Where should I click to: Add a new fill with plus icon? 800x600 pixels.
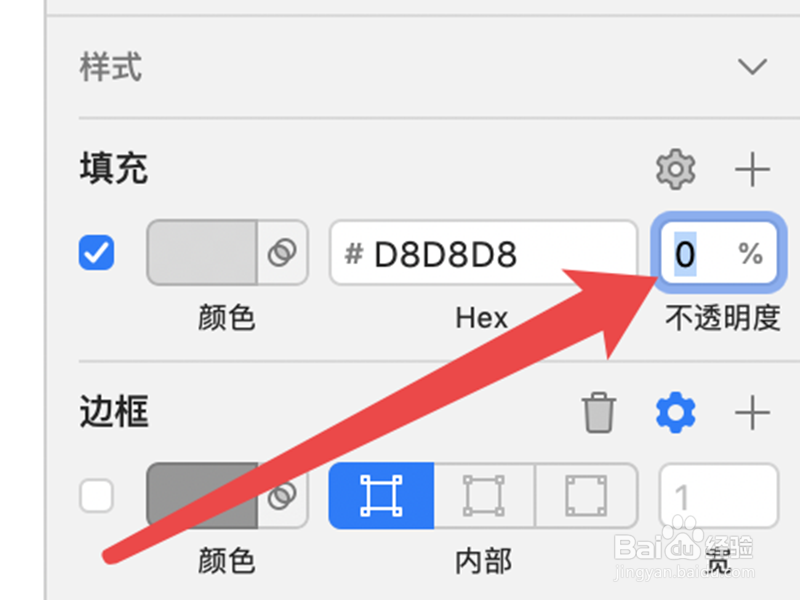click(x=752, y=169)
